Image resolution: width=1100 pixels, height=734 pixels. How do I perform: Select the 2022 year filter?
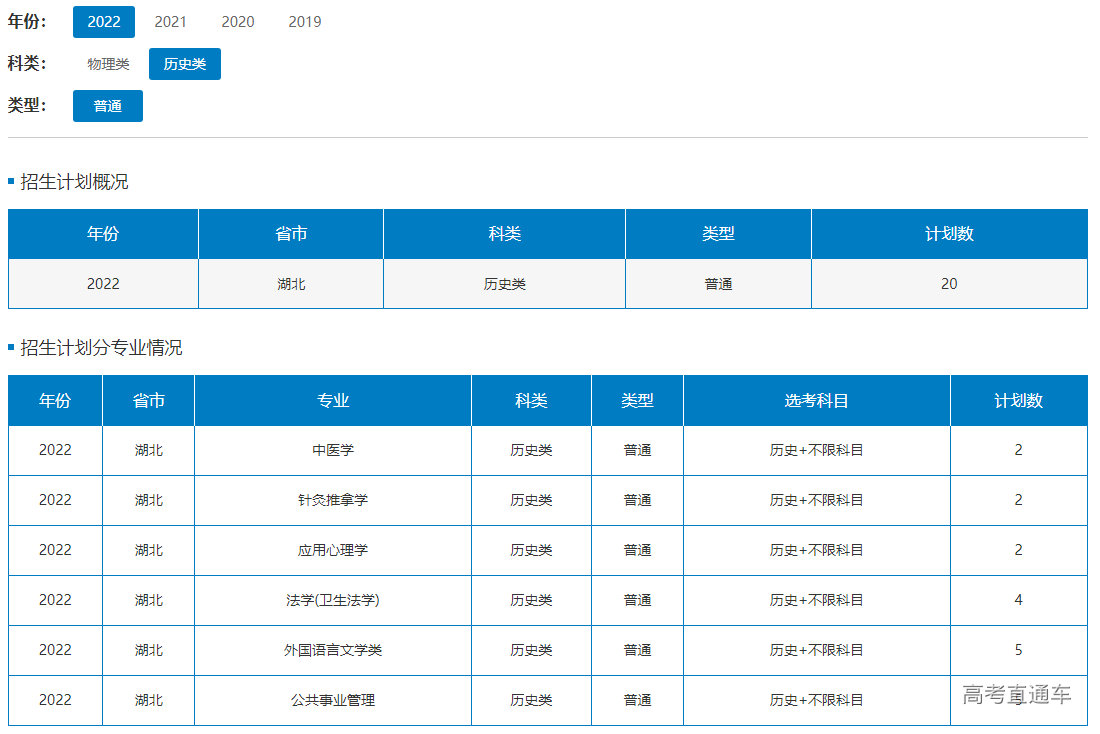coord(103,22)
